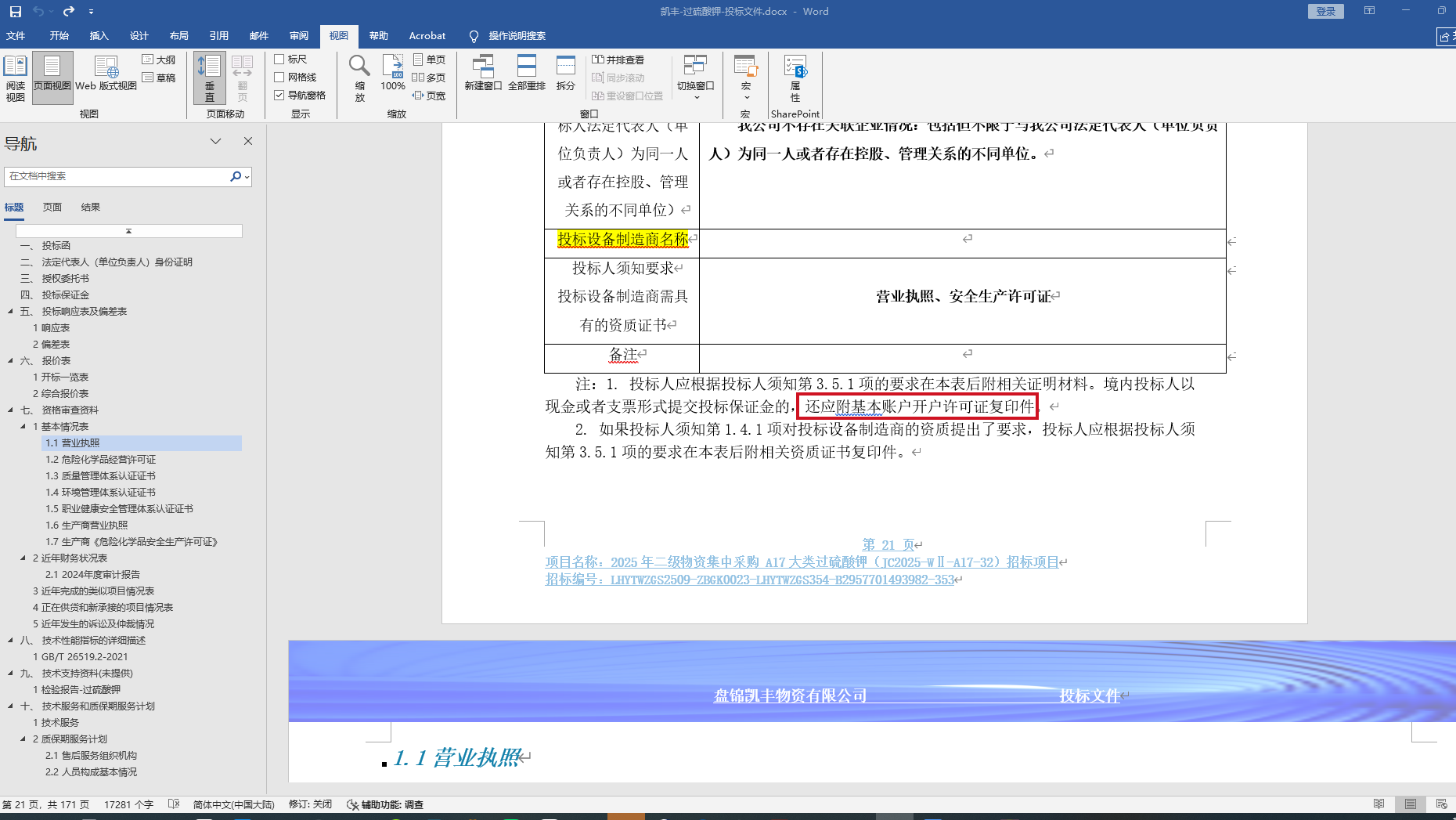The image size is (1456, 820).
Task: Close the navigation pane
Action: pos(248,142)
